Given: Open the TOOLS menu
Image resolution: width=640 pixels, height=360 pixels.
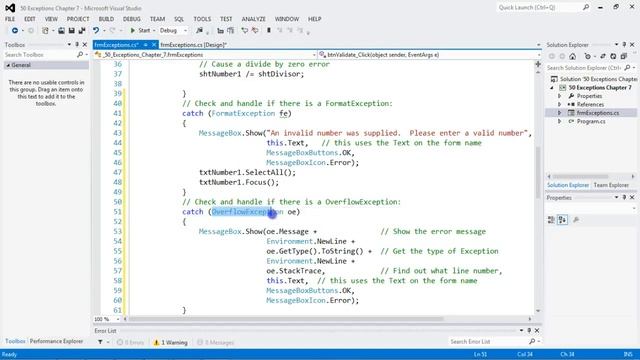Looking at the screenshot, I should [202, 19].
